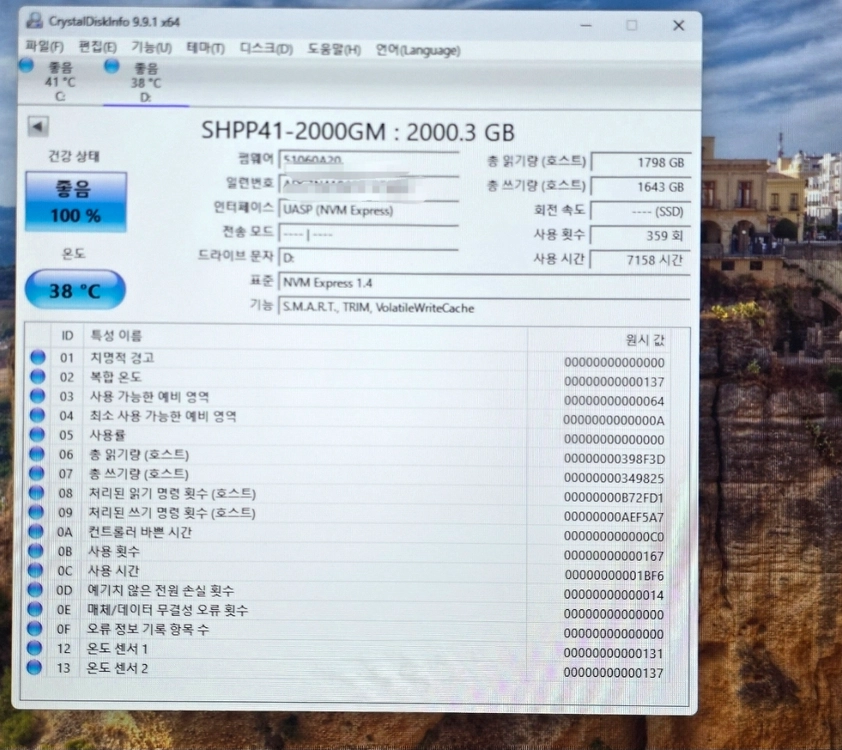Select raw value 00000000AEF5A7

pyautogui.click(x=614, y=518)
